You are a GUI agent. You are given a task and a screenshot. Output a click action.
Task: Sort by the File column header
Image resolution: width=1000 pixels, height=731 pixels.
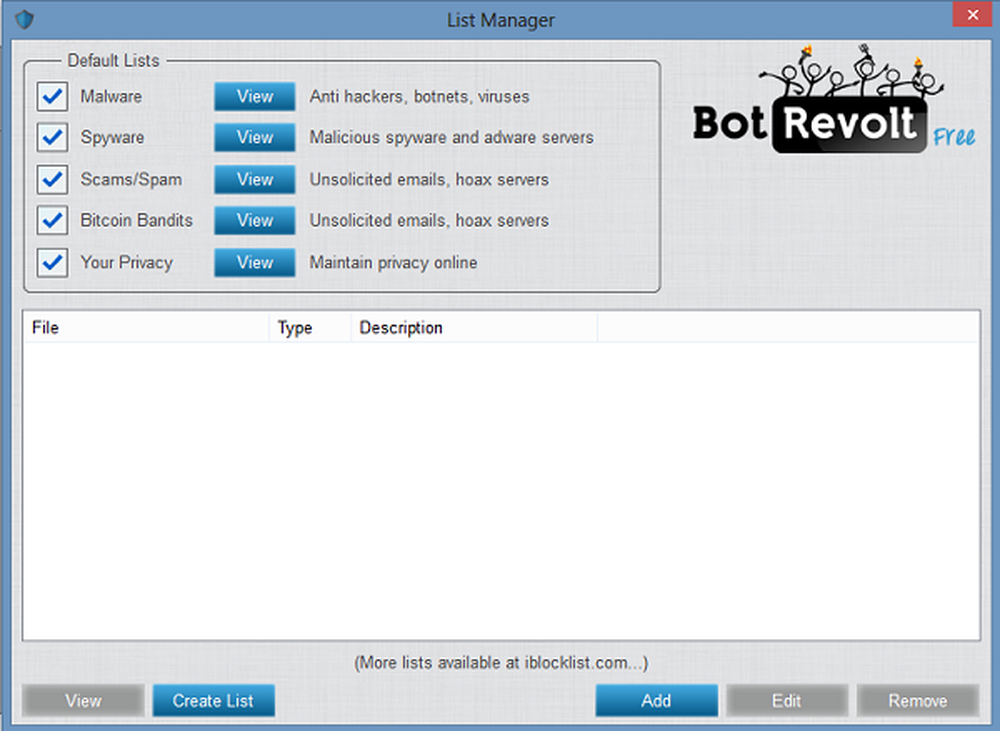tap(145, 328)
